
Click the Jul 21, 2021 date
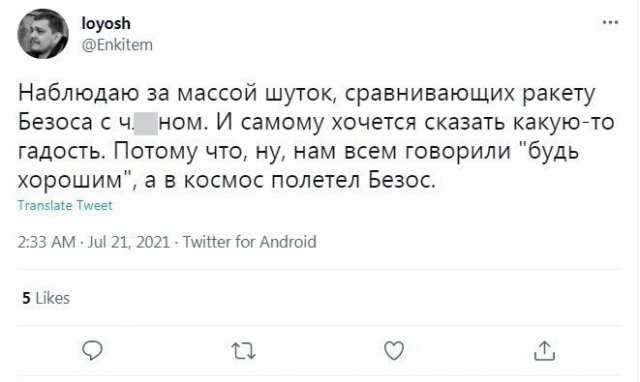pos(129,242)
